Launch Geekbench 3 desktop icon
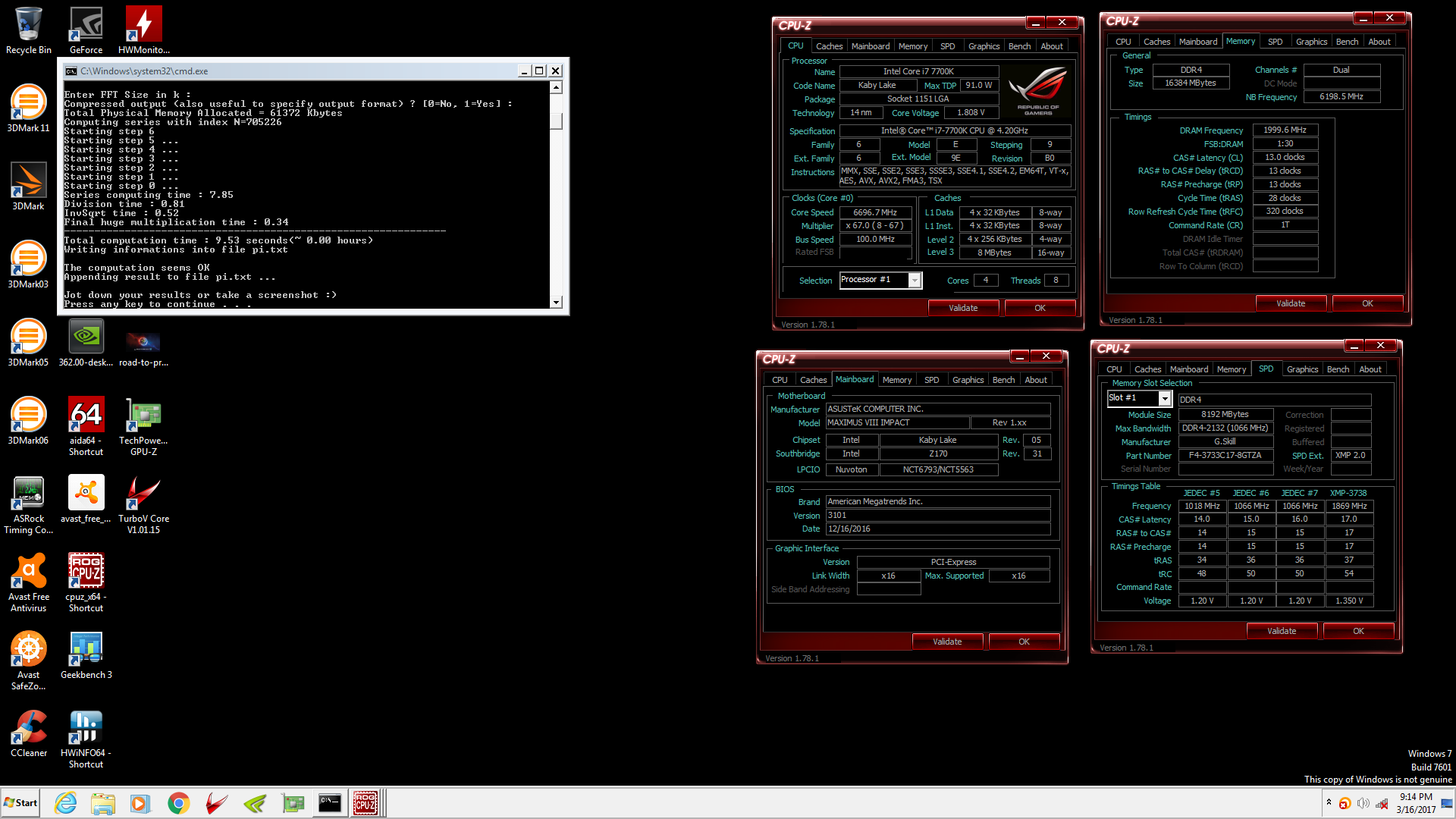Image resolution: width=1456 pixels, height=819 pixels. pyautogui.click(x=86, y=655)
